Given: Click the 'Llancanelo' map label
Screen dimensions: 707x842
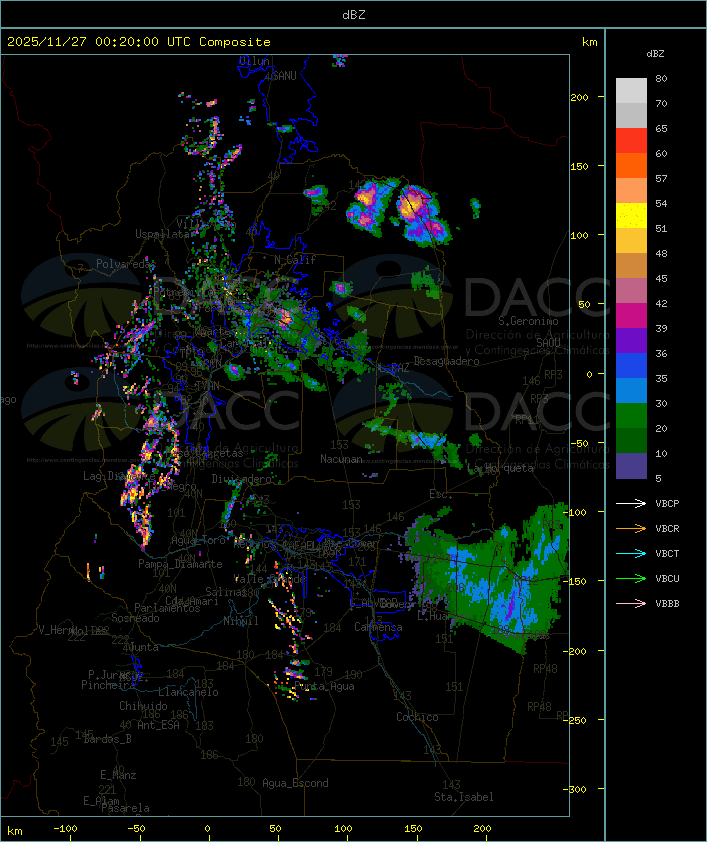Looking at the screenshot, I should [x=188, y=692].
